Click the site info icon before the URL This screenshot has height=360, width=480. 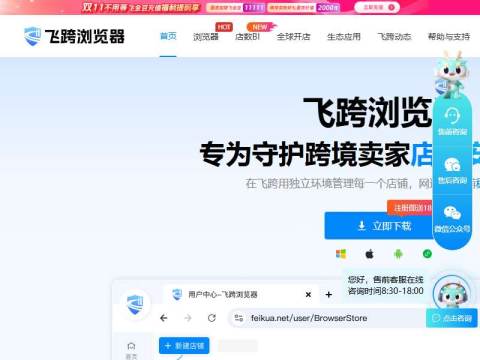tap(239, 318)
